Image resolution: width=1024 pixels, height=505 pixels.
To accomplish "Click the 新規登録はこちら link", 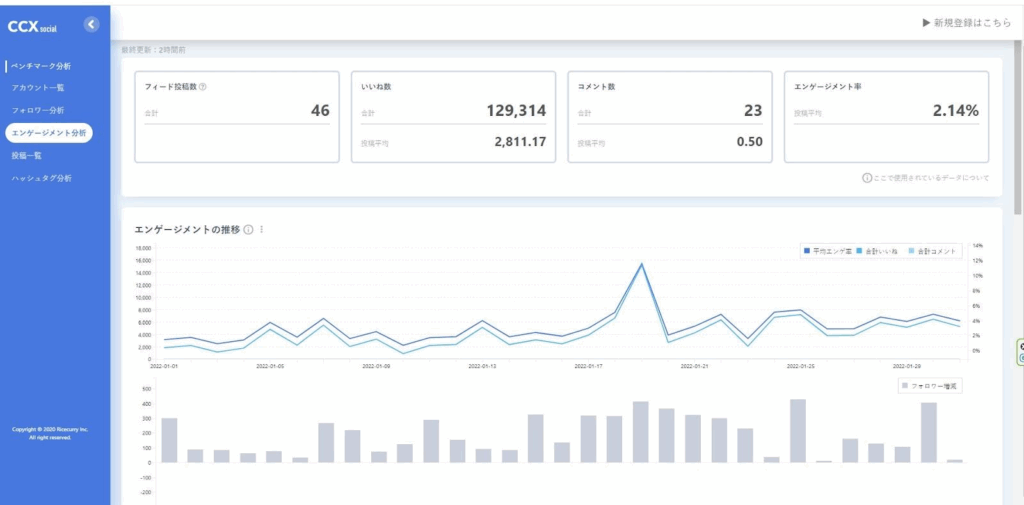I will [972, 23].
